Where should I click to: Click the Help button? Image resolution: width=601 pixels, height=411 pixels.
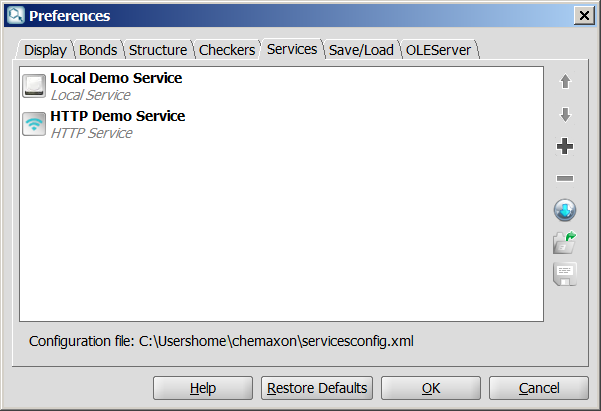coord(203,388)
